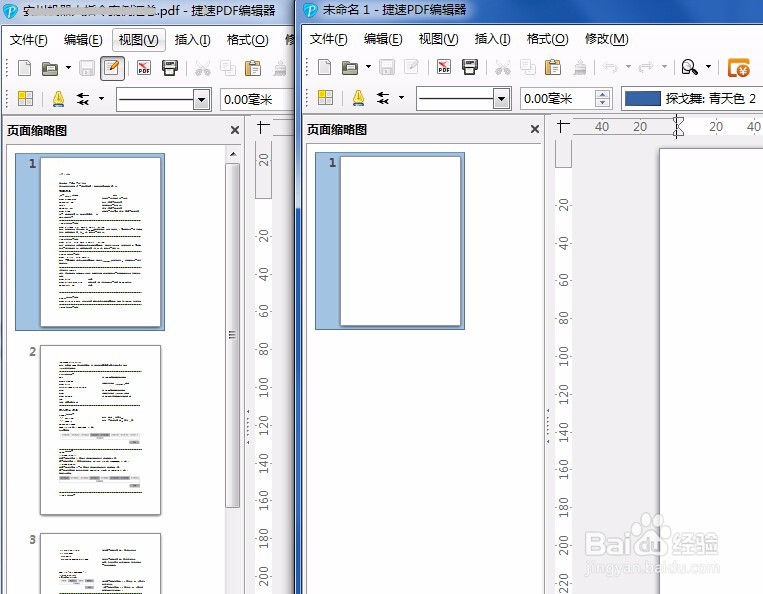Open Open-file dropdown arrow in untitled window

pos(368,67)
